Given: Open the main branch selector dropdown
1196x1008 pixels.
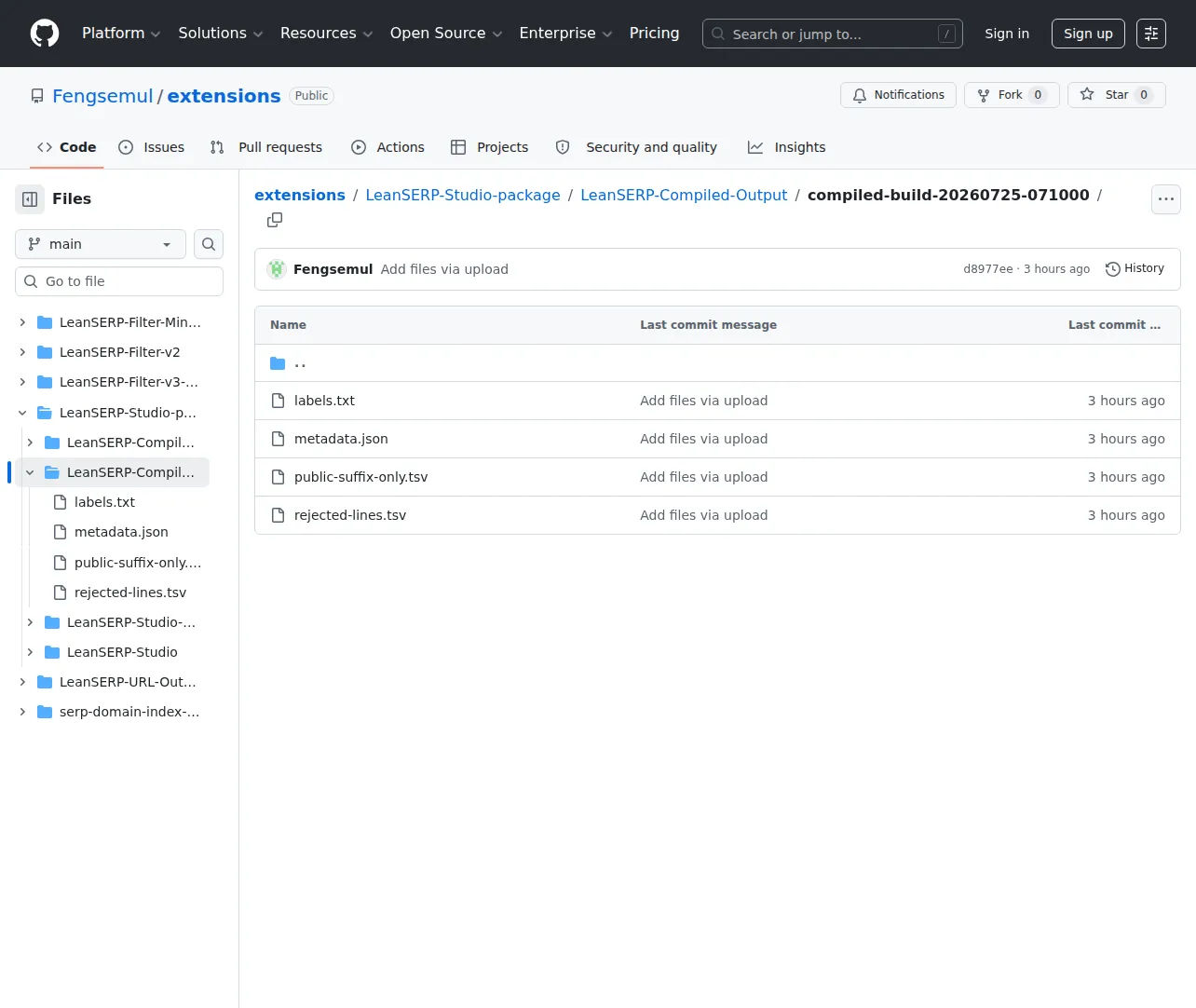Looking at the screenshot, I should 101,244.
